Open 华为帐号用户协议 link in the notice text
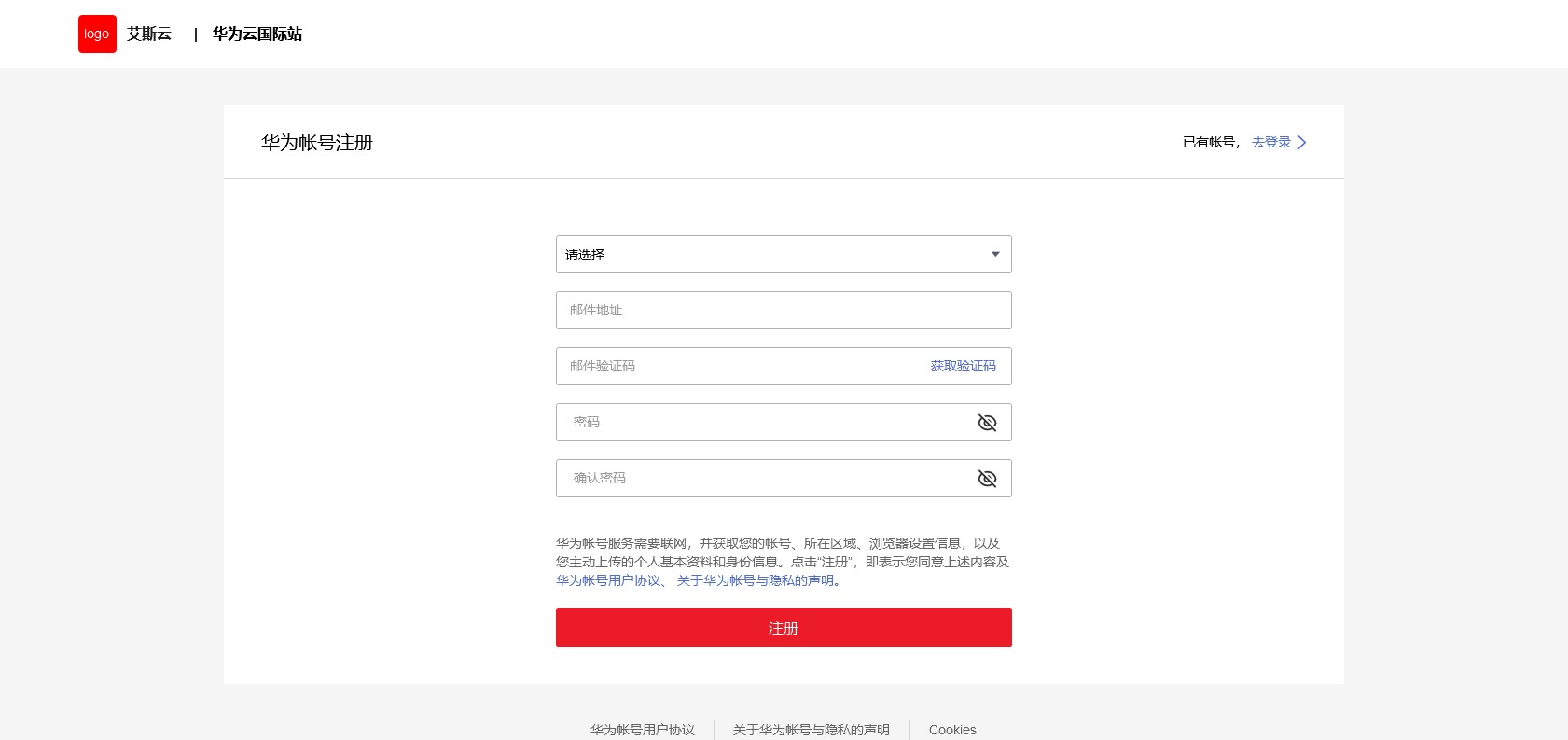Screen dimensions: 1568x740 point(608,580)
